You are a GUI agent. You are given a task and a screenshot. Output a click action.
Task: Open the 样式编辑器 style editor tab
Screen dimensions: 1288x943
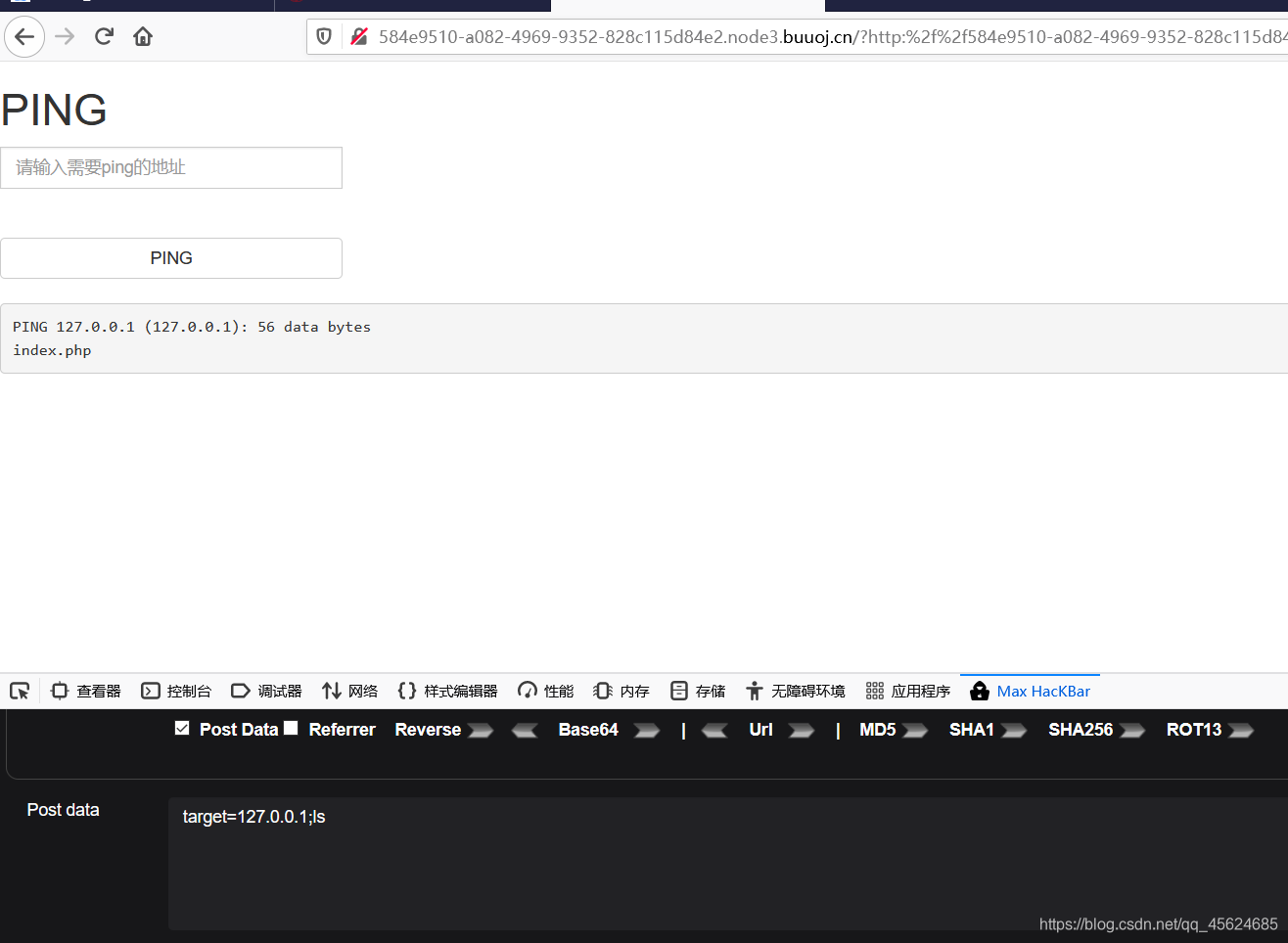tap(447, 691)
